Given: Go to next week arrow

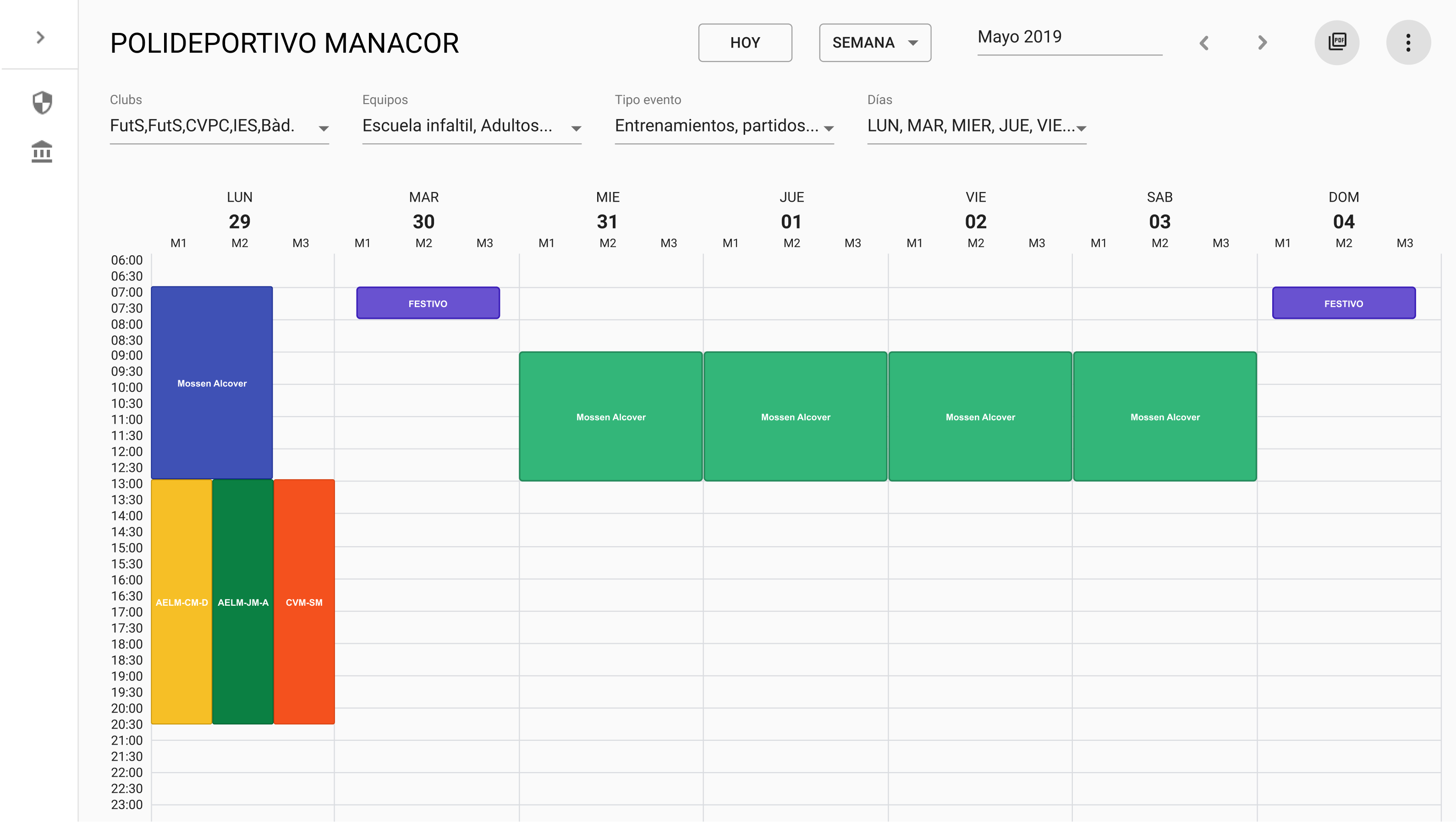Looking at the screenshot, I should point(1263,43).
